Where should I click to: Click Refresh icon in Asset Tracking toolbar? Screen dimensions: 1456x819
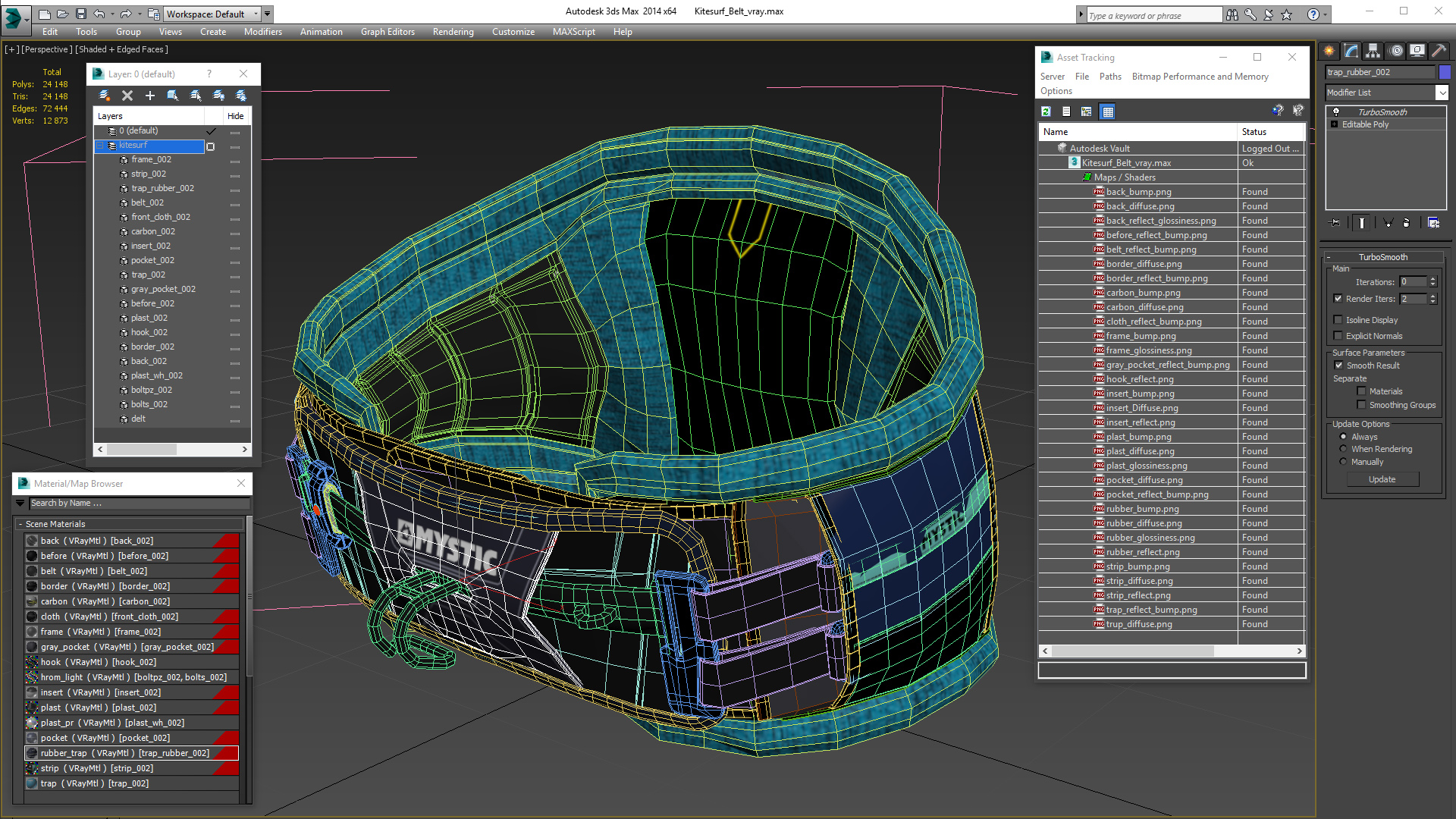point(1046,111)
